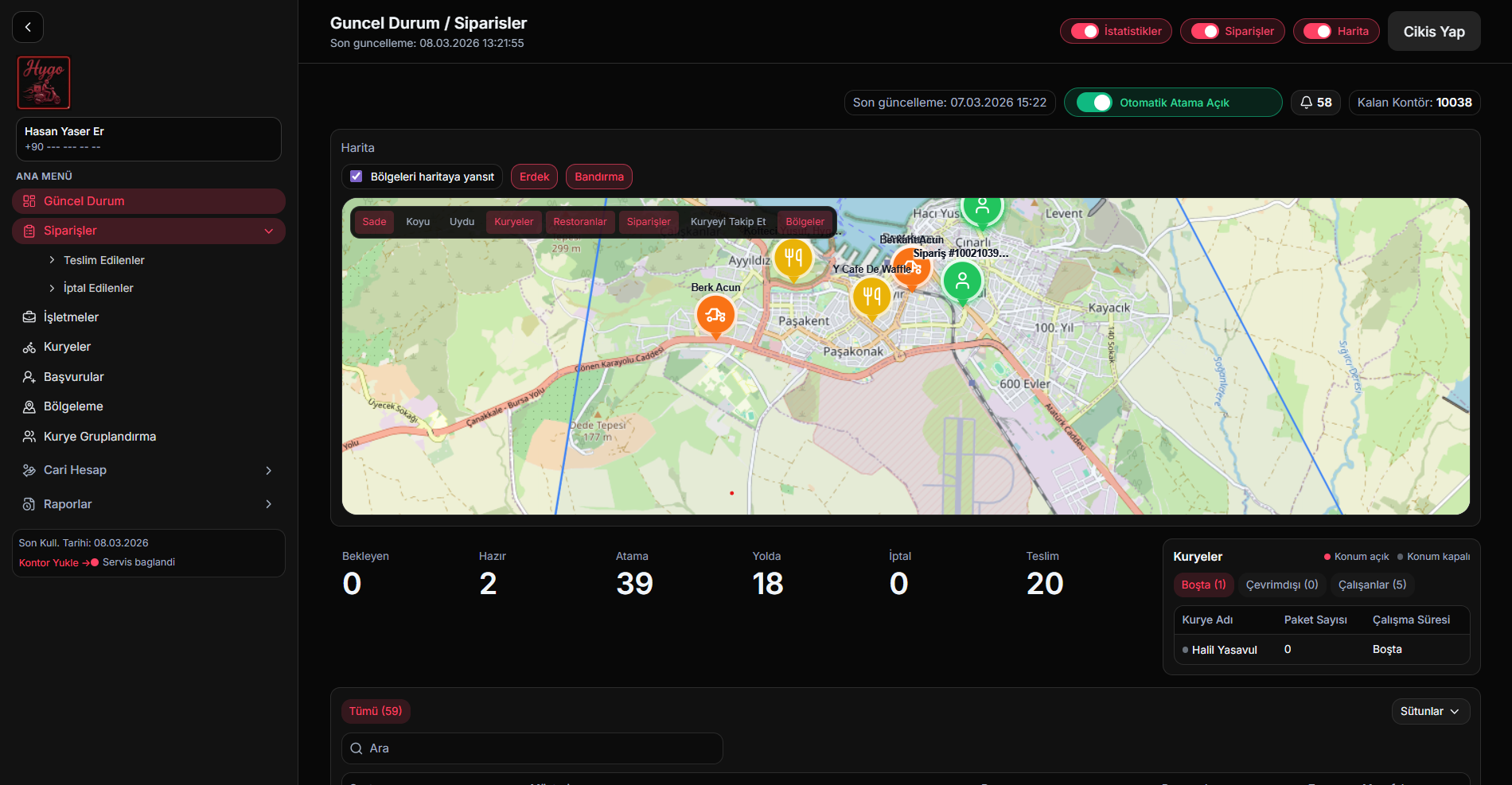Toggle the İstatistikler switch off
Image resolution: width=1512 pixels, height=785 pixels.
tap(1085, 31)
